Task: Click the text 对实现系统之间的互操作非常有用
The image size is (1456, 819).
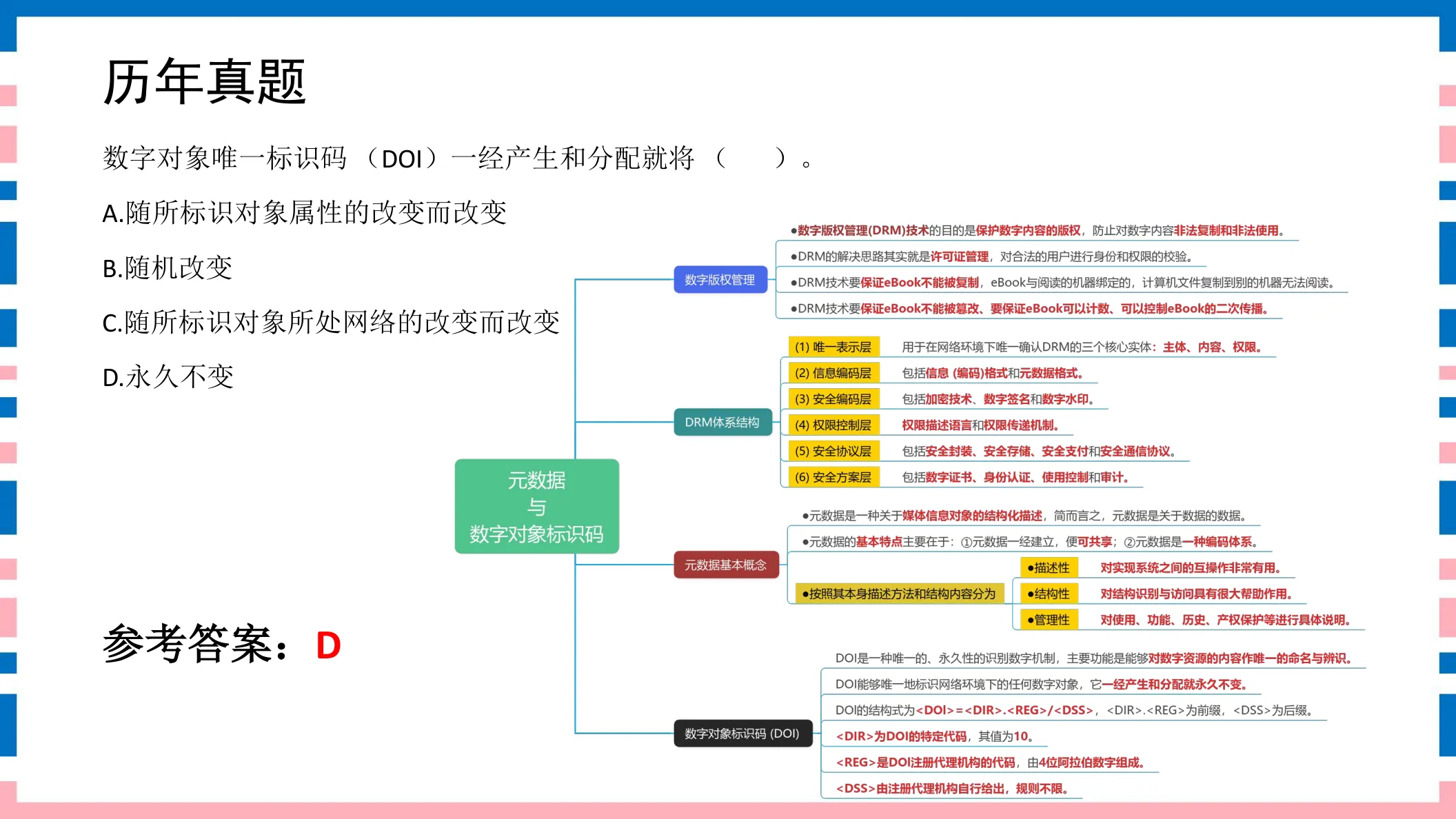Action: 1191,568
